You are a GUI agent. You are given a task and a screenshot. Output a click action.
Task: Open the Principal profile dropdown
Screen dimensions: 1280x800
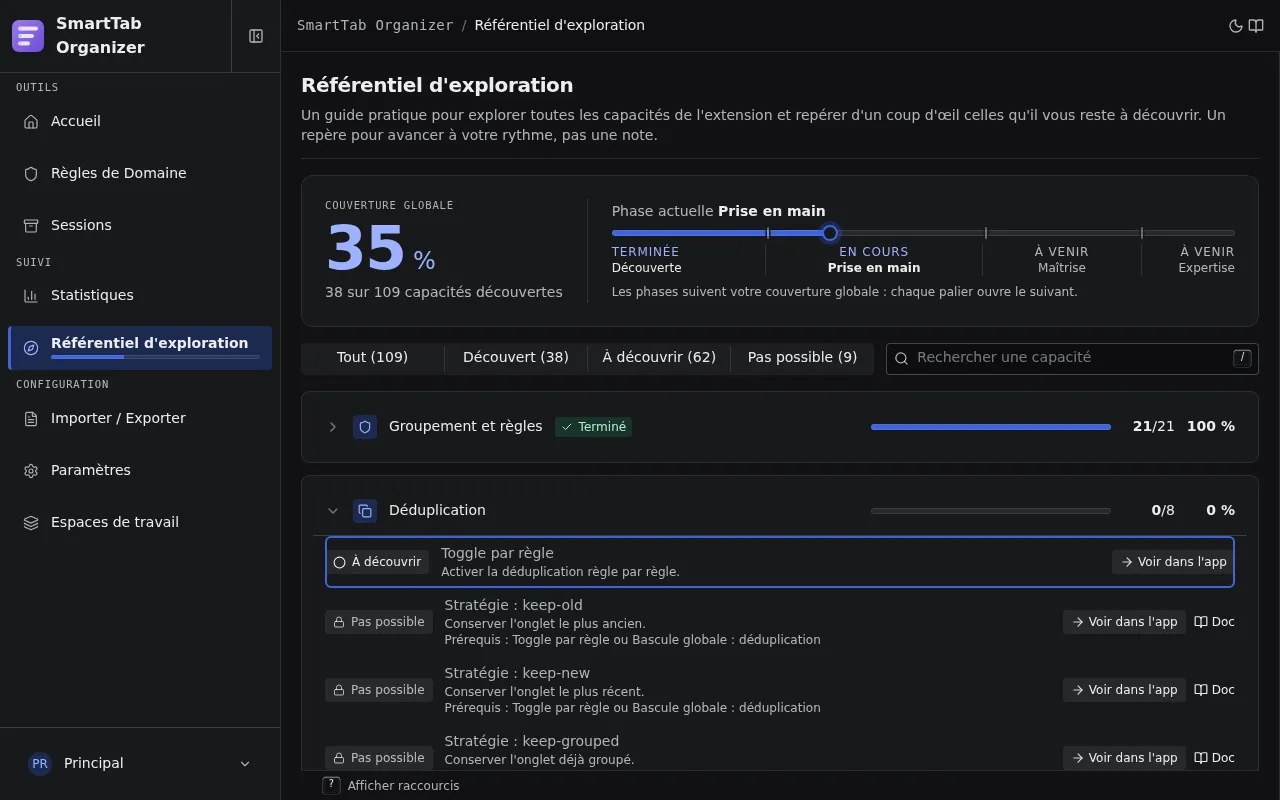(x=140, y=763)
